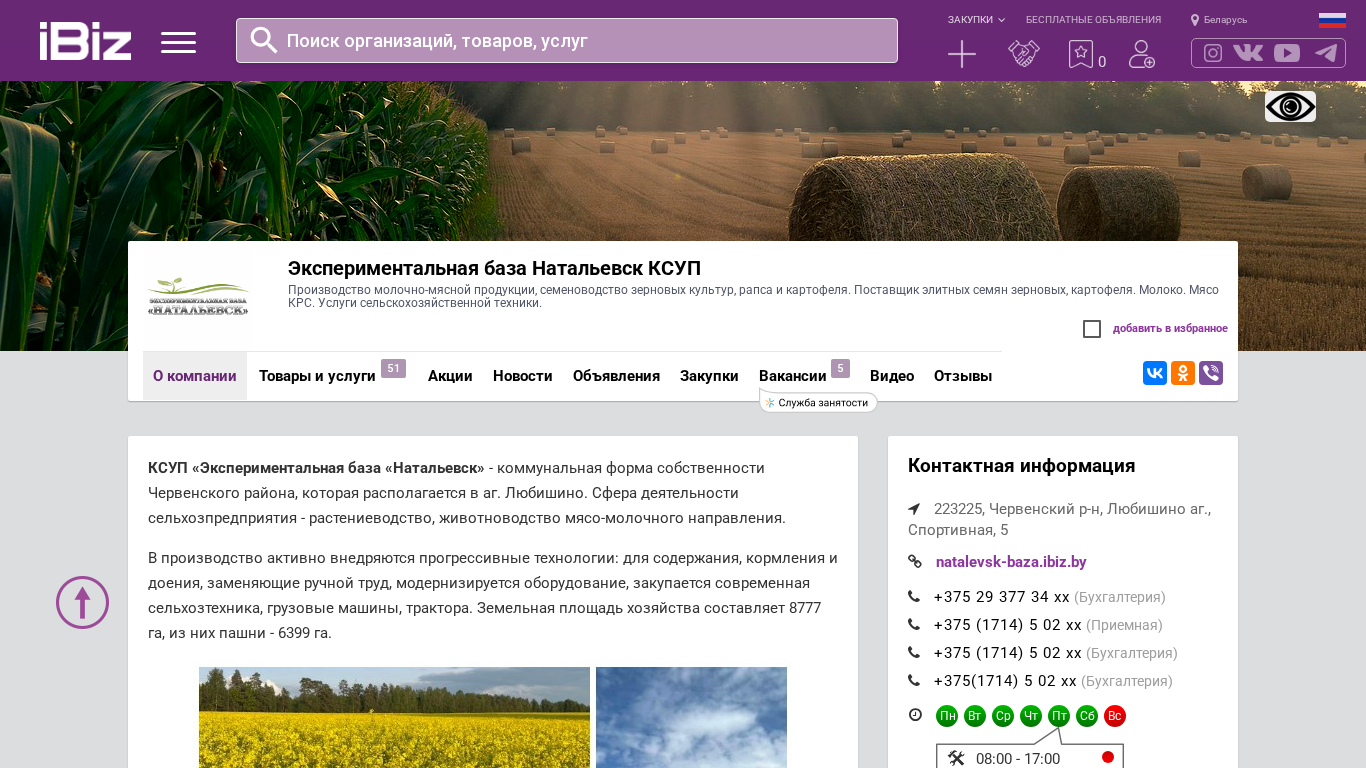Image resolution: width=1366 pixels, height=768 pixels.
Task: Select Saturday (Сб) schedule circle
Action: pos(1087,716)
